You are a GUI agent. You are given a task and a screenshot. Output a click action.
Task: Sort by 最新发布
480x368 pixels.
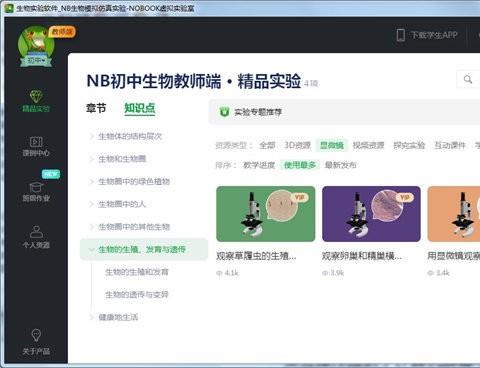pyautogui.click(x=341, y=165)
